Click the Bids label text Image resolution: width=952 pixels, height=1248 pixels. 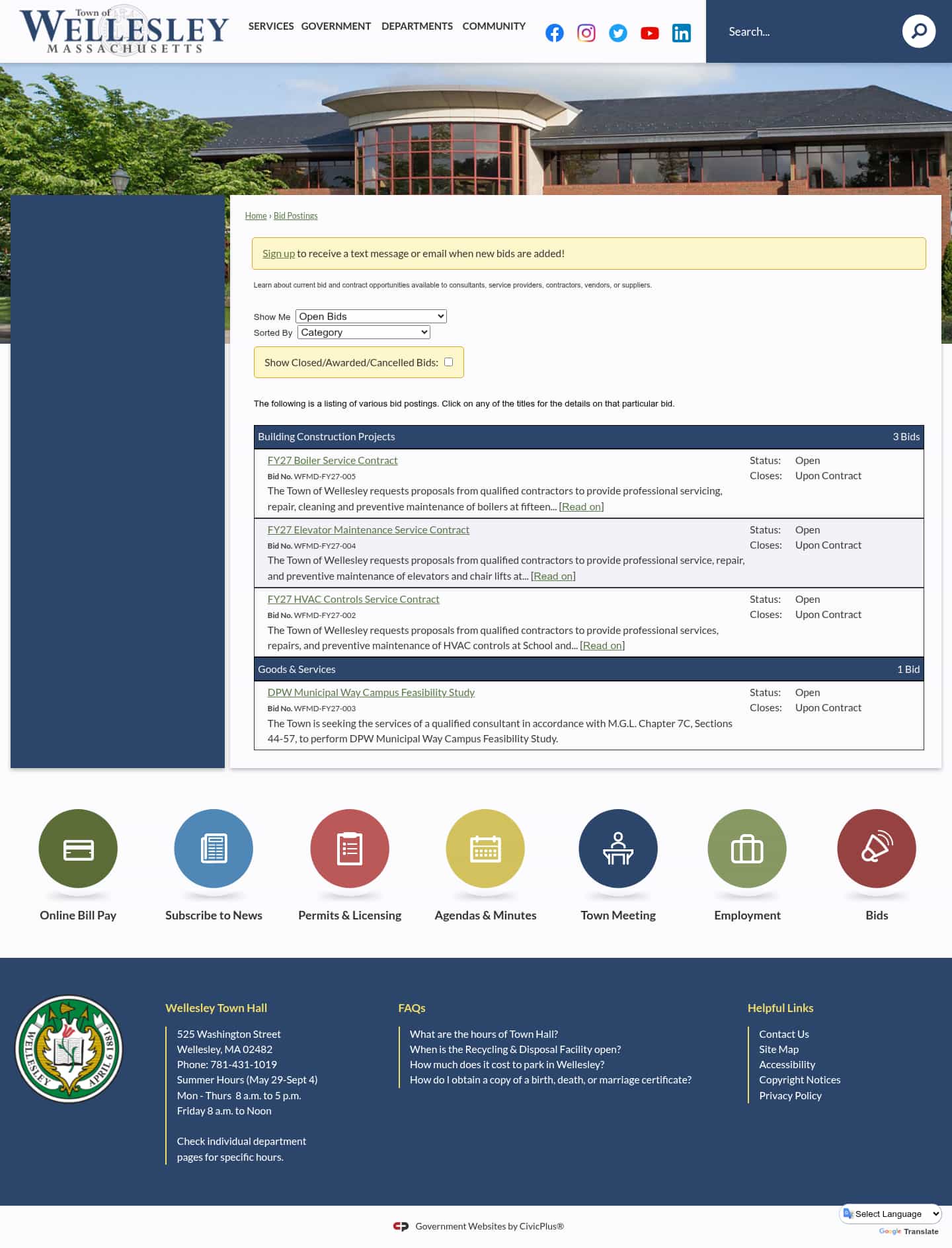point(877,916)
